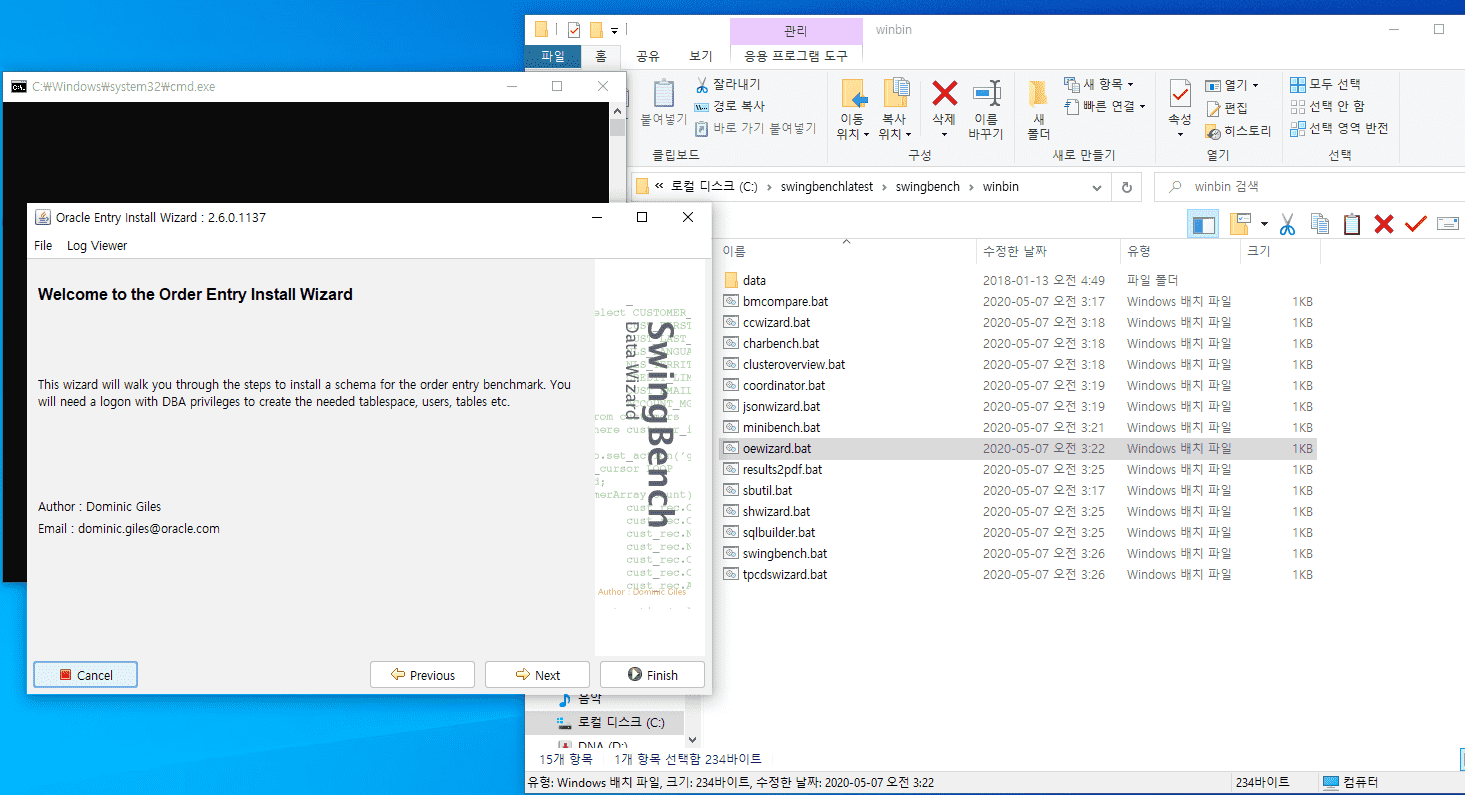Viewport: 1465px width, 795px height.
Task: Open the quick access toolbar customize arrow
Action: click(x=614, y=30)
